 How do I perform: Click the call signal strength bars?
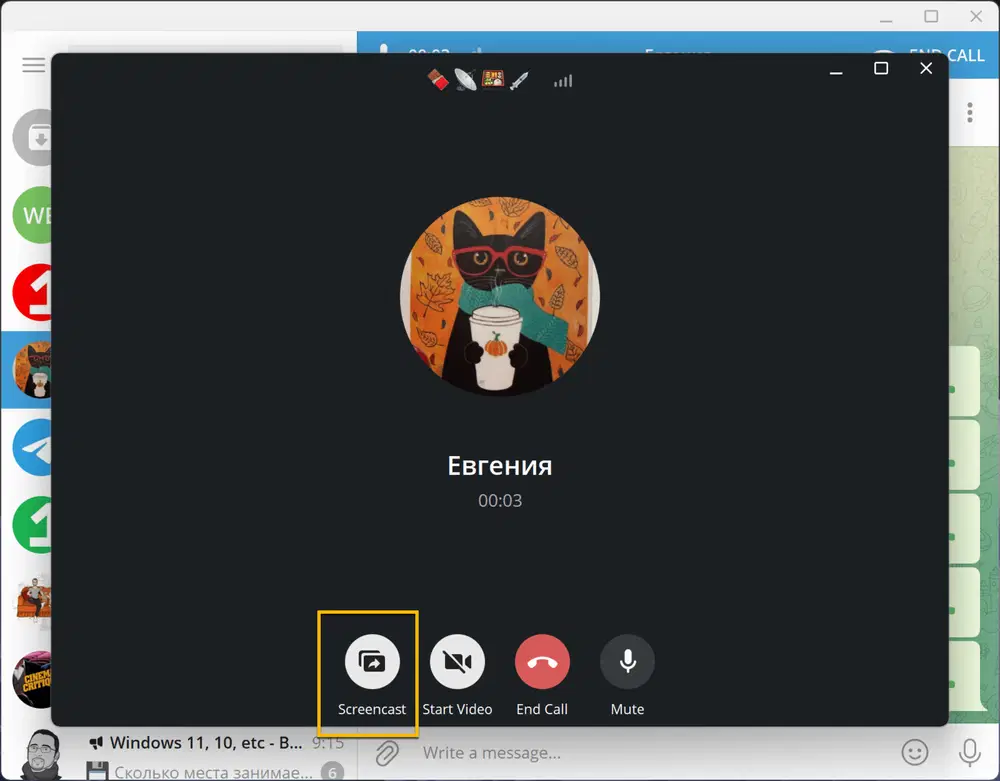[x=563, y=81]
